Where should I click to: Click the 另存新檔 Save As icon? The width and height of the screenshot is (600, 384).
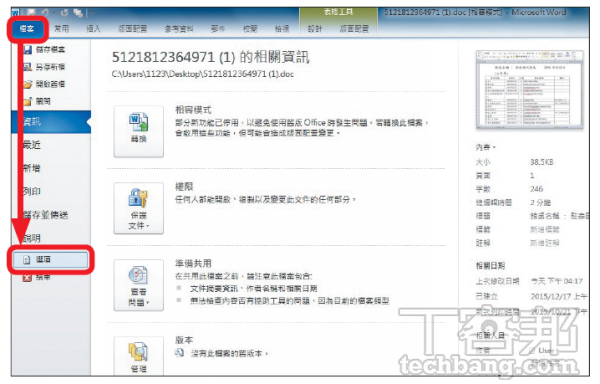click(x=28, y=67)
